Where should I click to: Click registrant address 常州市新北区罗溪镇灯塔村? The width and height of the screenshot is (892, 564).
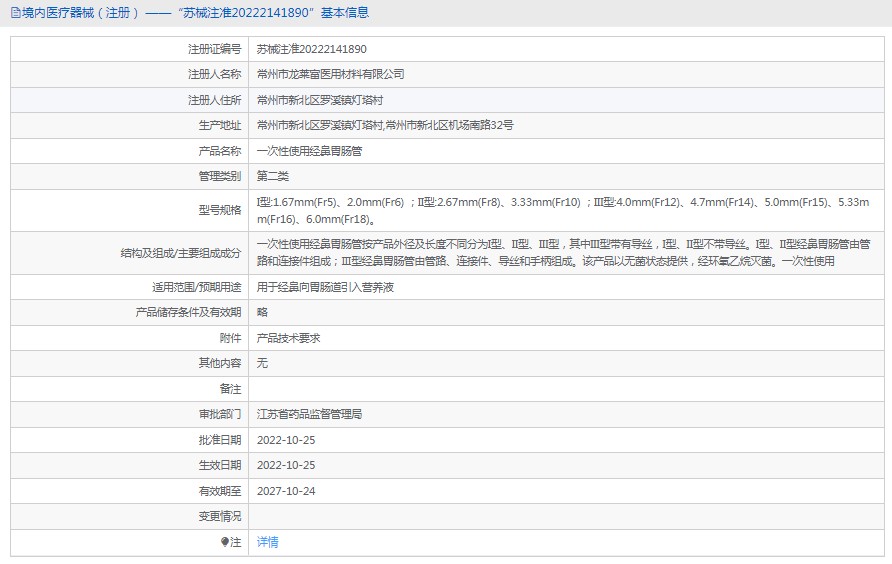click(x=320, y=100)
